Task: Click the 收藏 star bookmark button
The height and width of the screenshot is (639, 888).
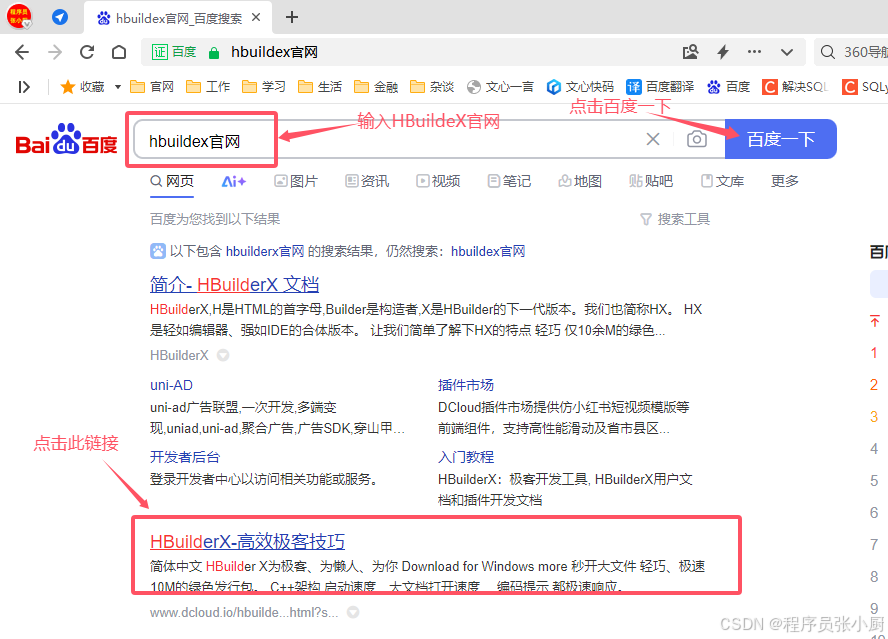Action: click(83, 87)
